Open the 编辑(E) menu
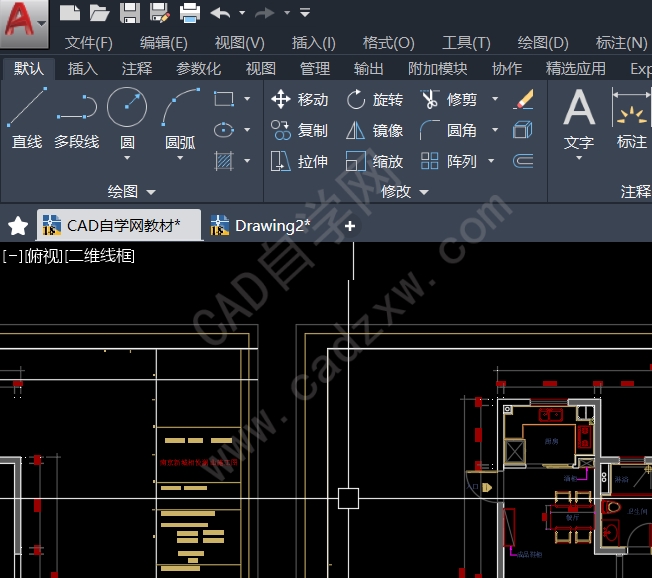Viewport: 652px width, 578px height. point(163,43)
